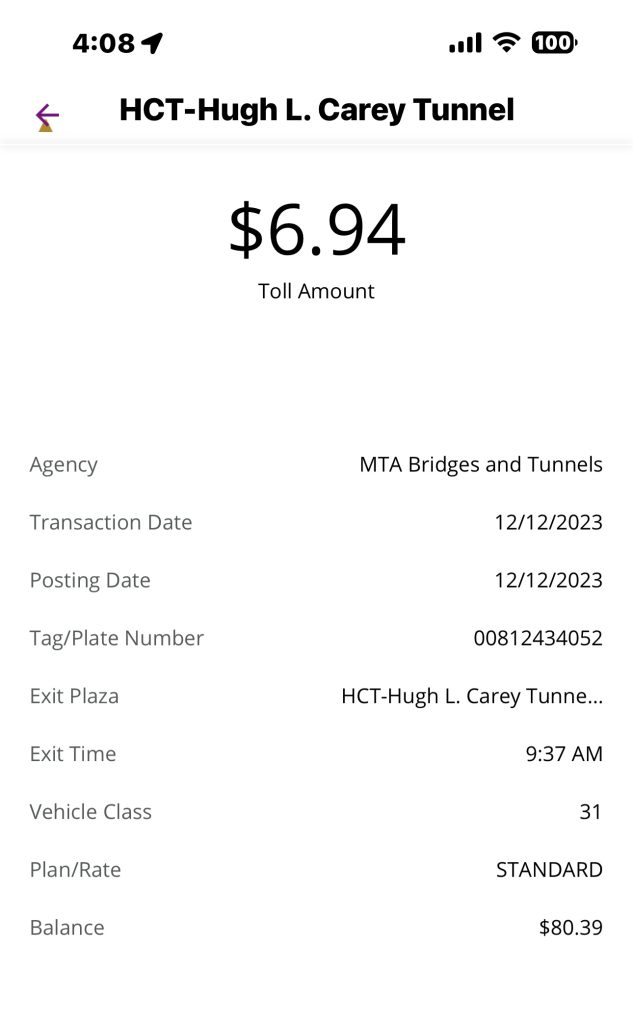The height and width of the screenshot is (1024, 633).
Task: Select tag number 00812434052
Action: click(x=538, y=638)
